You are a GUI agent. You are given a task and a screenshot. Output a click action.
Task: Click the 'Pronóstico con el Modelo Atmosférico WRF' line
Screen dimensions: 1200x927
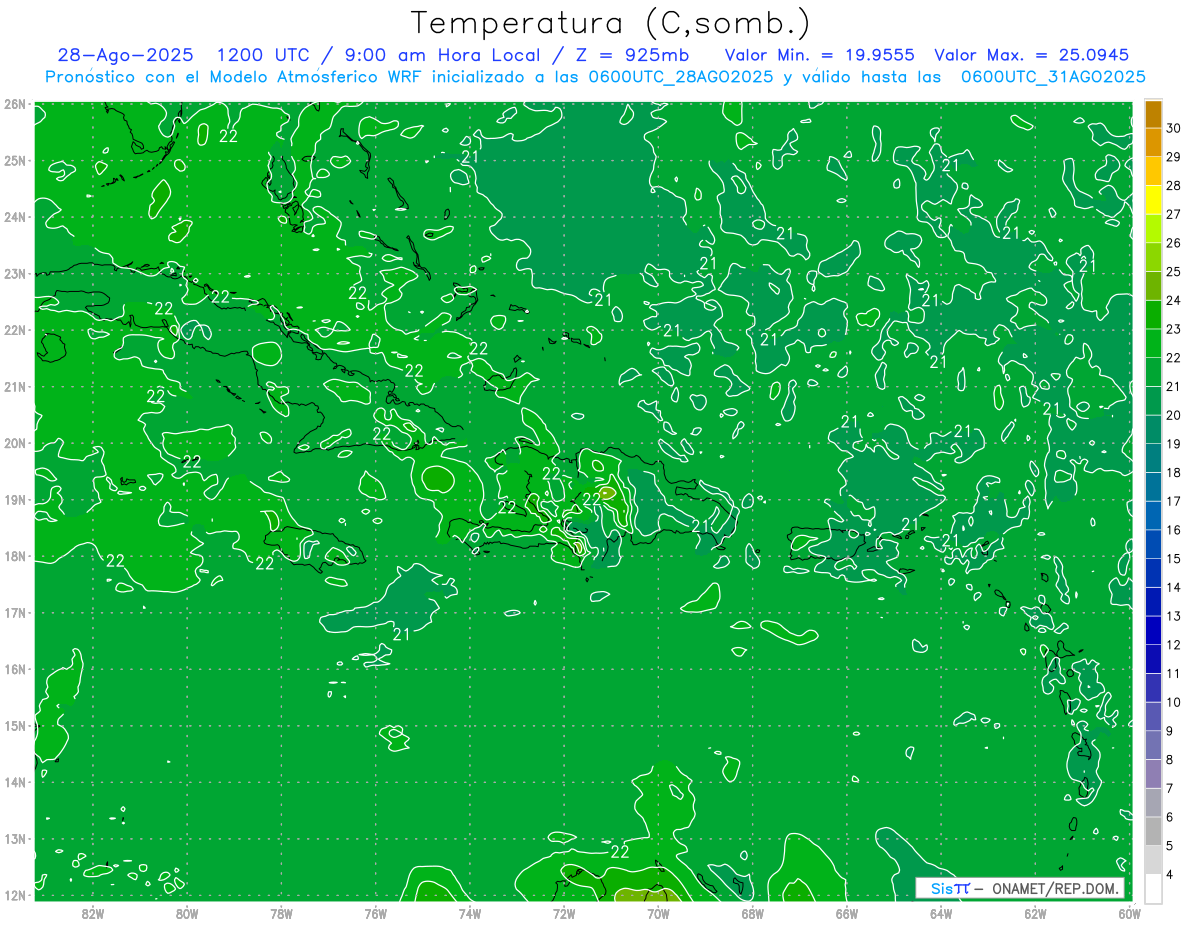pos(596,77)
